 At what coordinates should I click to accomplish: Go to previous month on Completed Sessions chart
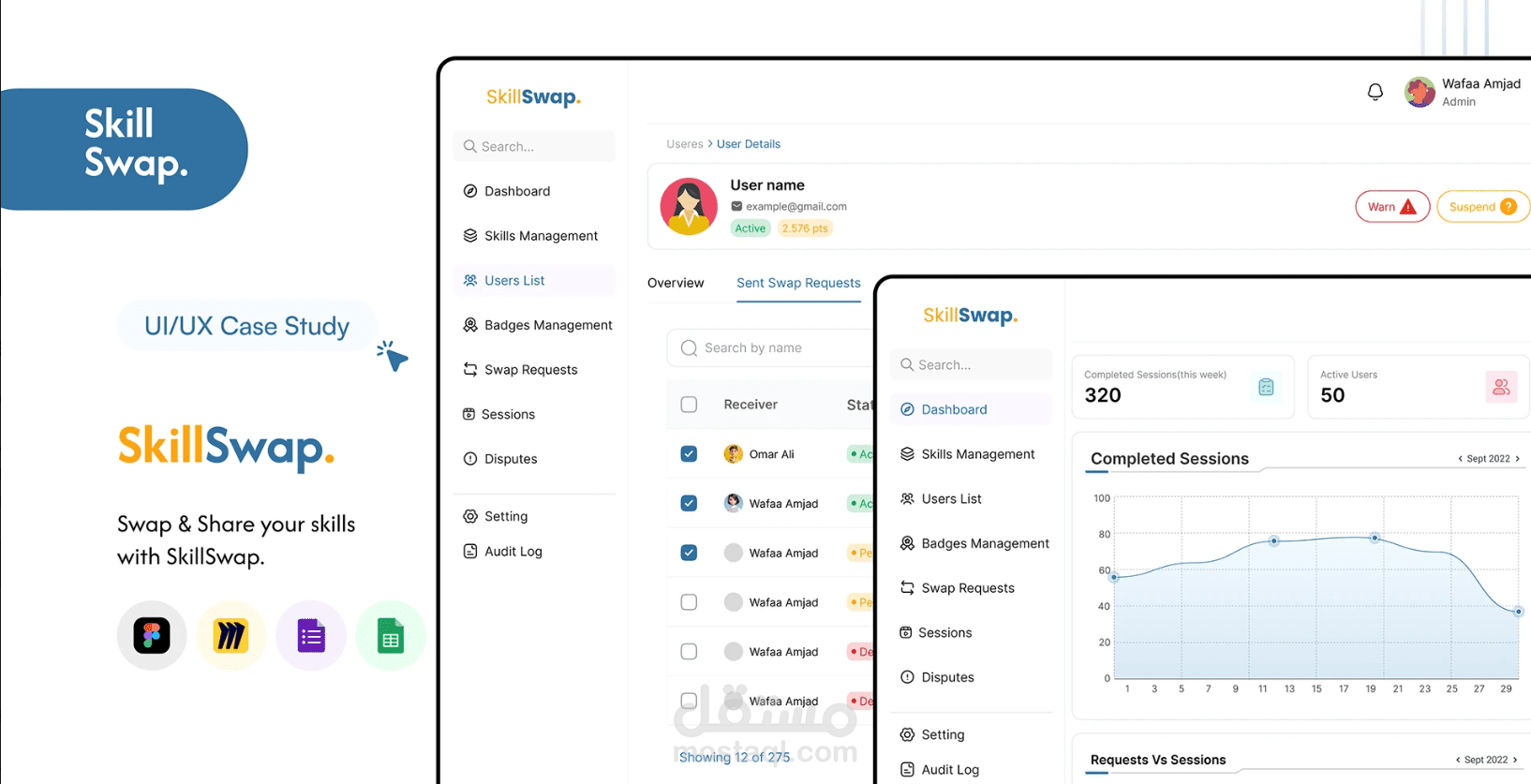coord(1460,459)
